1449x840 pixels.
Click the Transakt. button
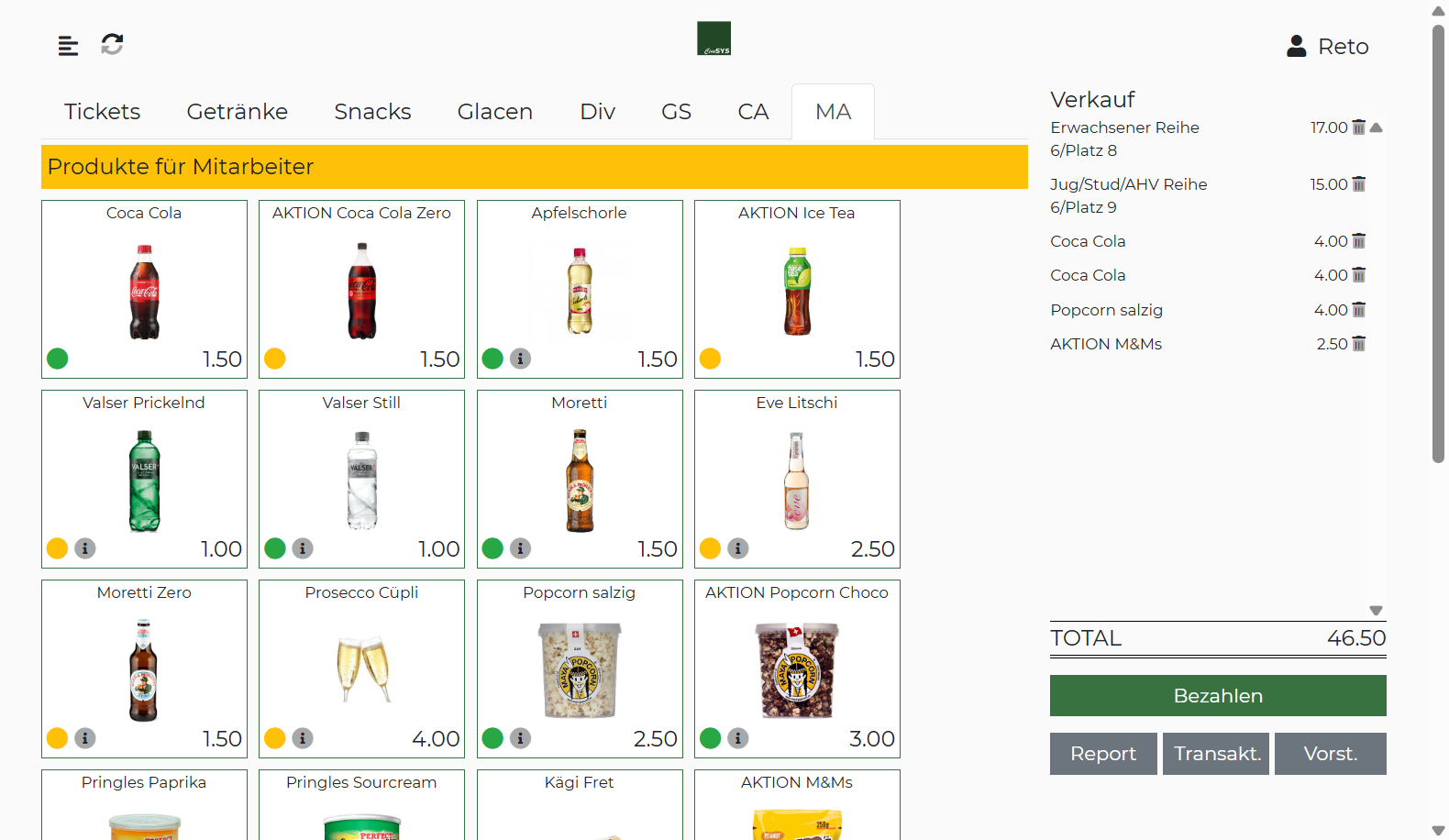point(1216,754)
